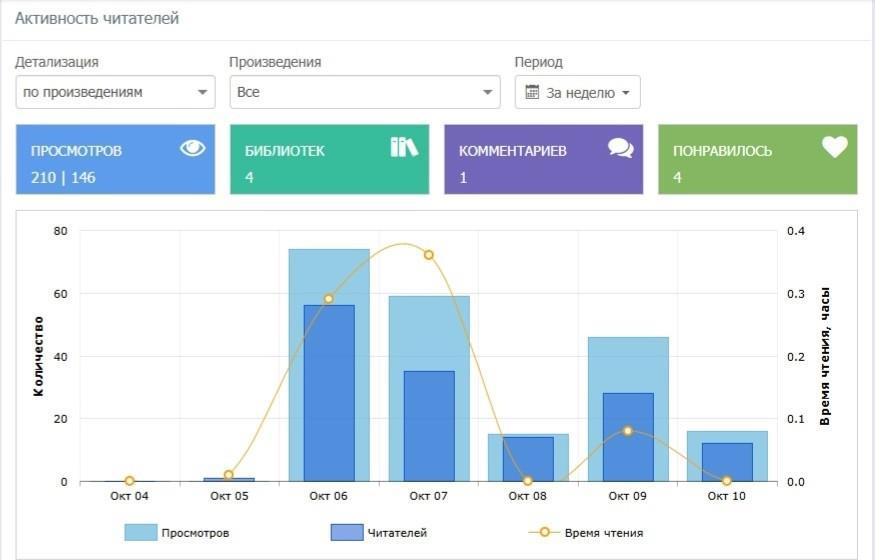Click the books icon on Библиотек card
Image resolution: width=875 pixels, height=560 pixels.
click(x=404, y=148)
